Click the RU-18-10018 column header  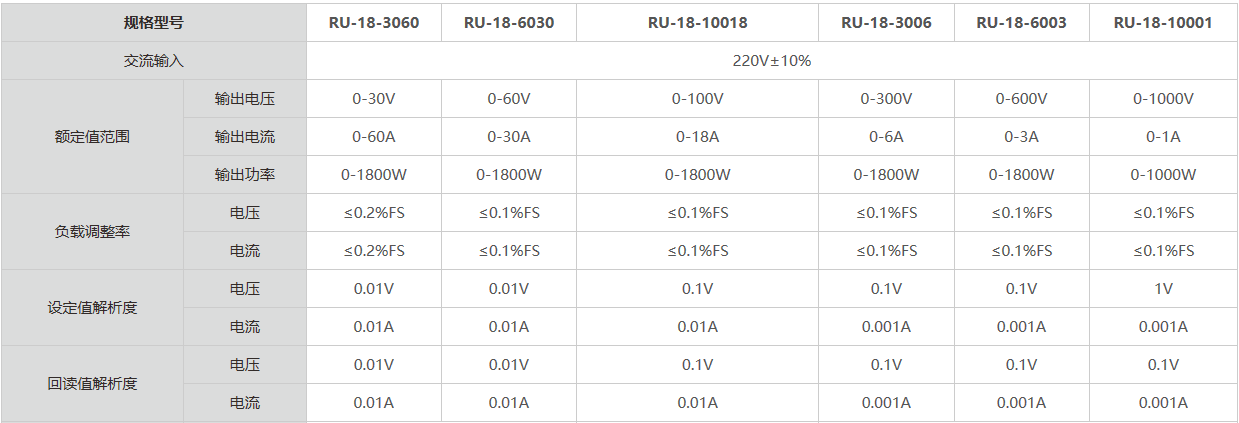[697, 22]
